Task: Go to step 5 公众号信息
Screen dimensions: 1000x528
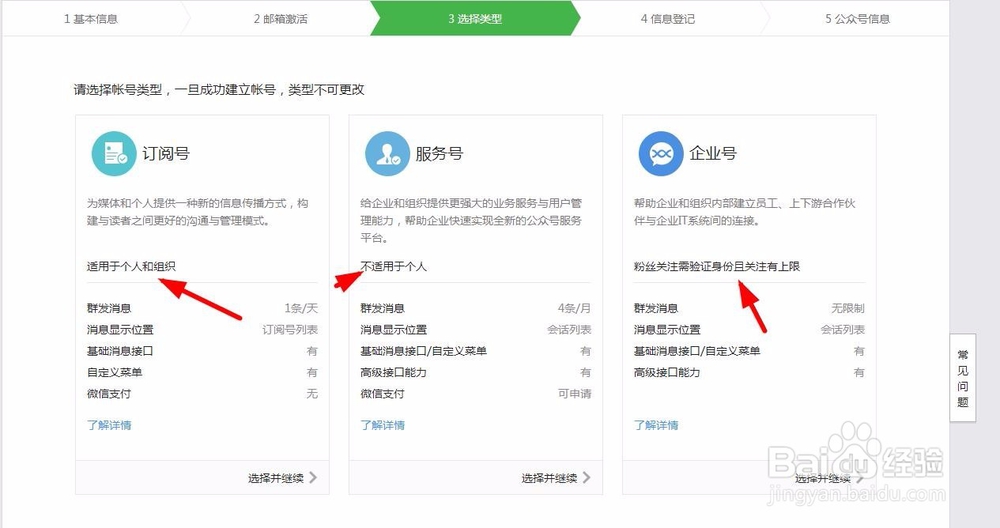Action: point(857,18)
